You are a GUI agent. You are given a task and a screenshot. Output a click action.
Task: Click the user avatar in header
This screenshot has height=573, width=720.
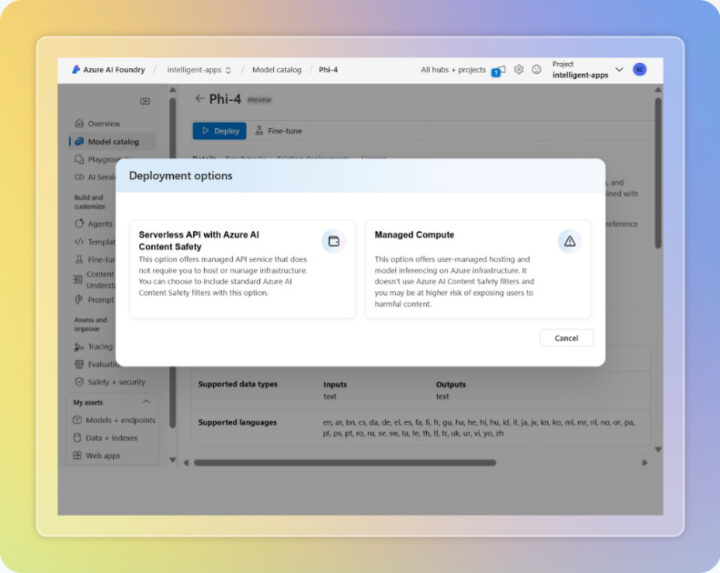639,70
